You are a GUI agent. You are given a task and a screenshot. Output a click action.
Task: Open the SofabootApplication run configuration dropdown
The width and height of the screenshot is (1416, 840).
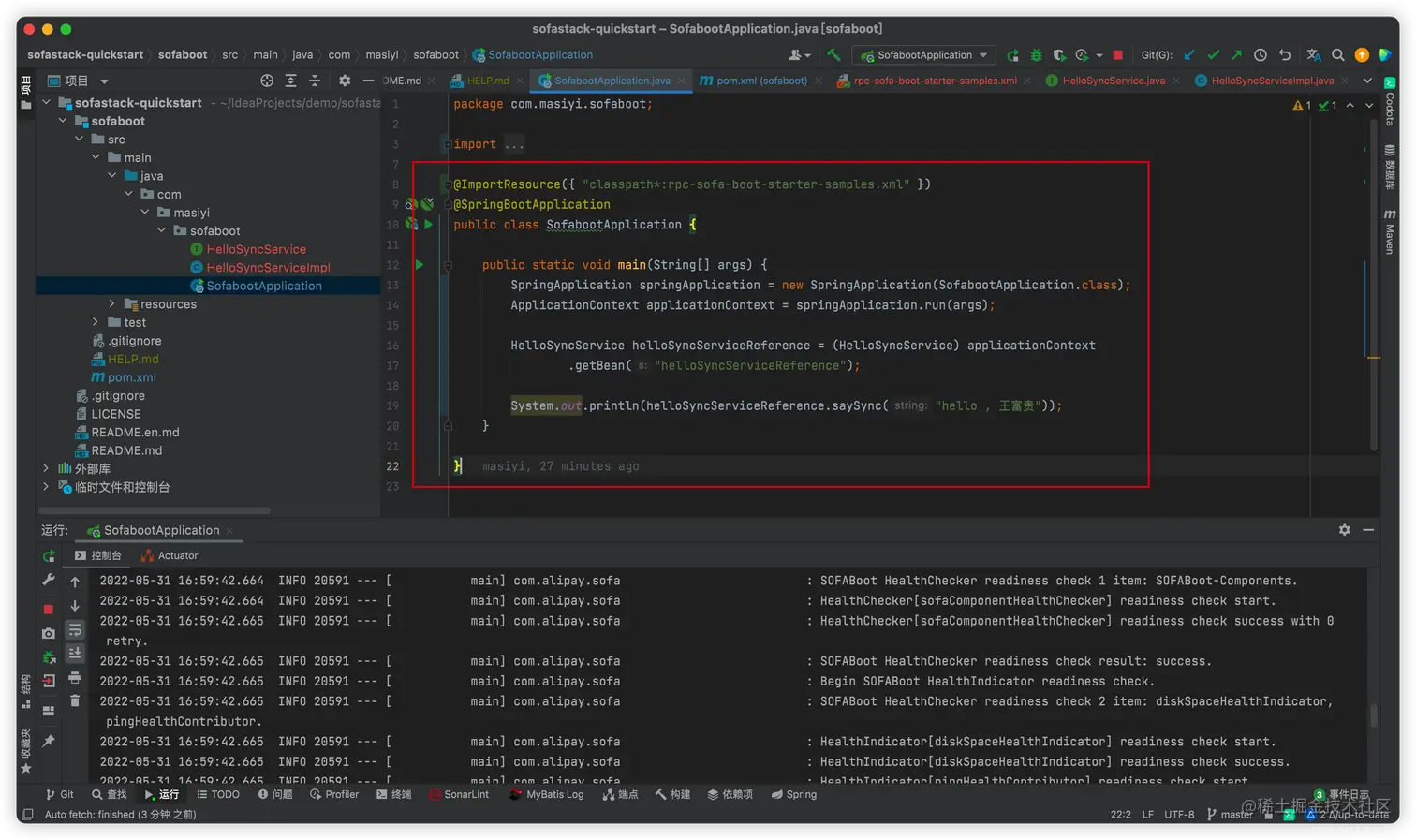923,55
